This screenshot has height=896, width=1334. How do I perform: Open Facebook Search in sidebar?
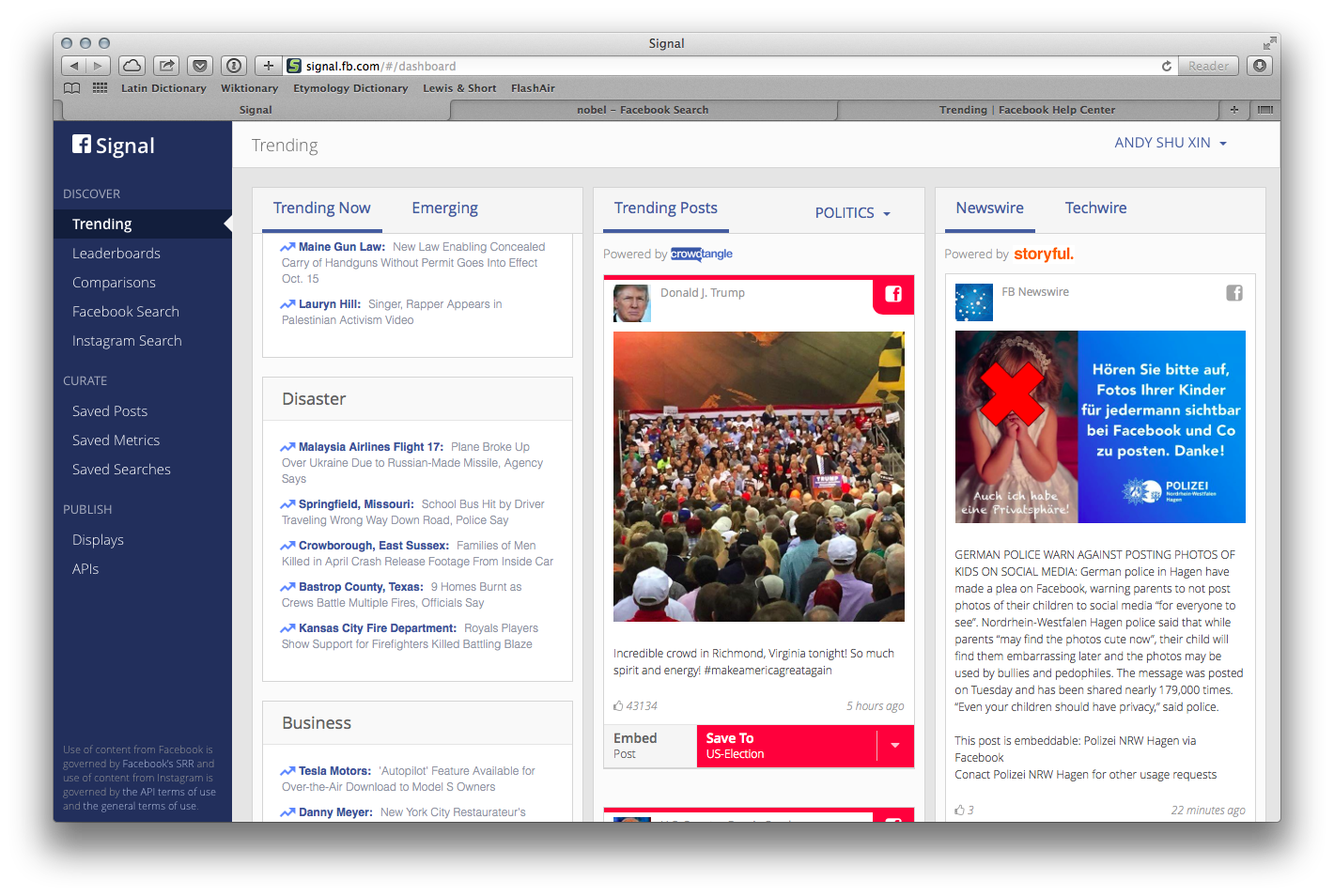(126, 312)
